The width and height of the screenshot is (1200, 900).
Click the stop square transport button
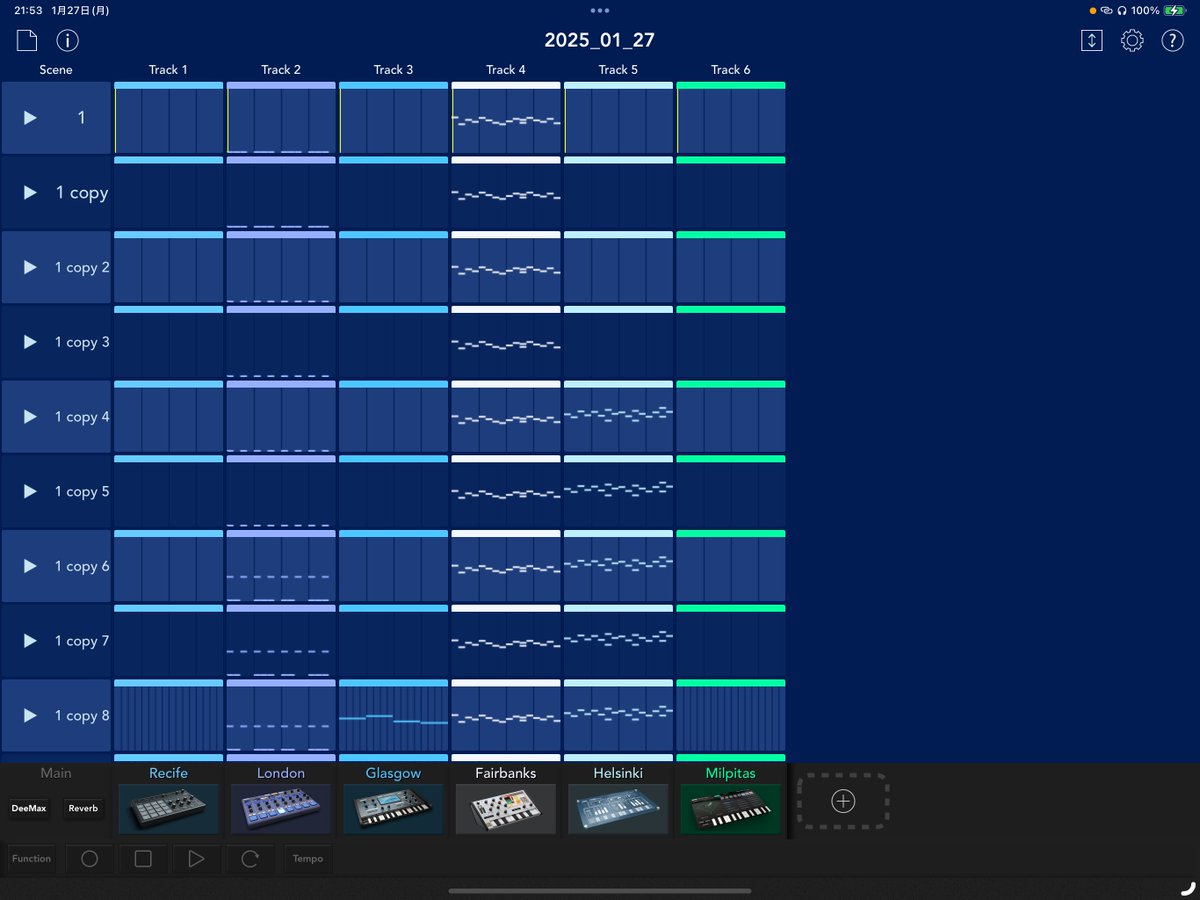tap(143, 858)
